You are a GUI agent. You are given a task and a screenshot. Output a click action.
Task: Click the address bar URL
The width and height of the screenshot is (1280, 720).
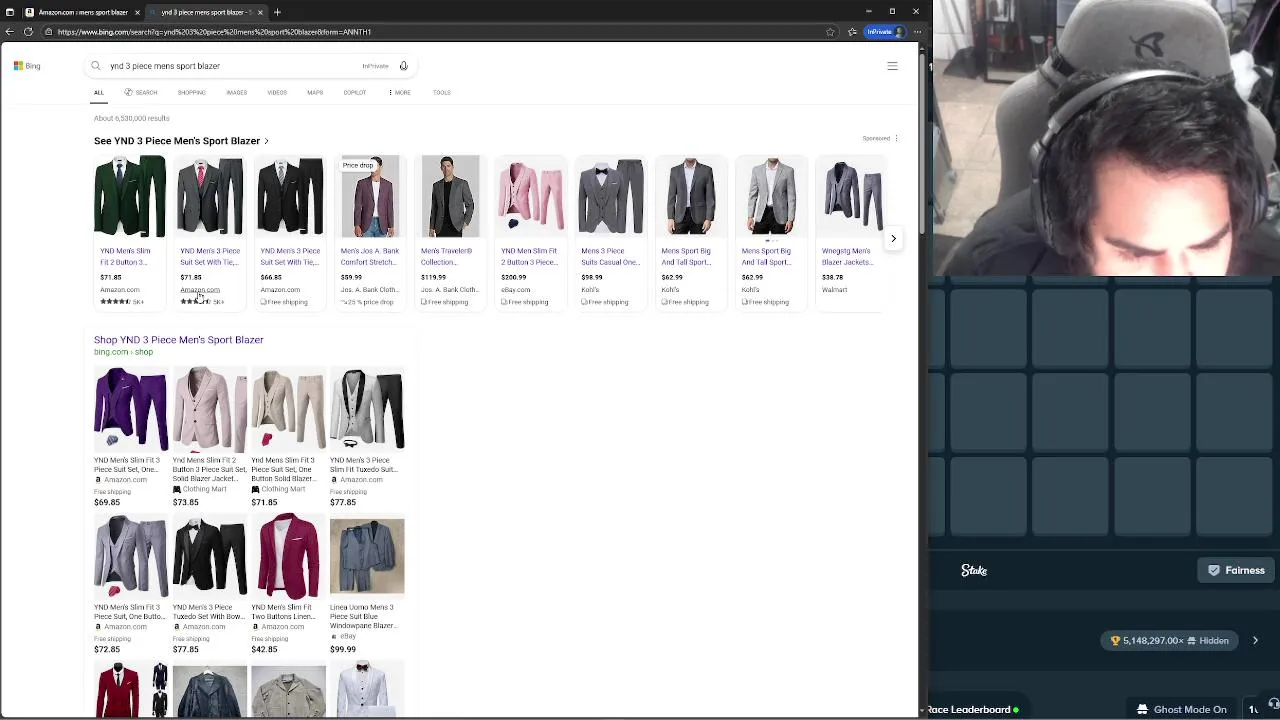coord(214,32)
